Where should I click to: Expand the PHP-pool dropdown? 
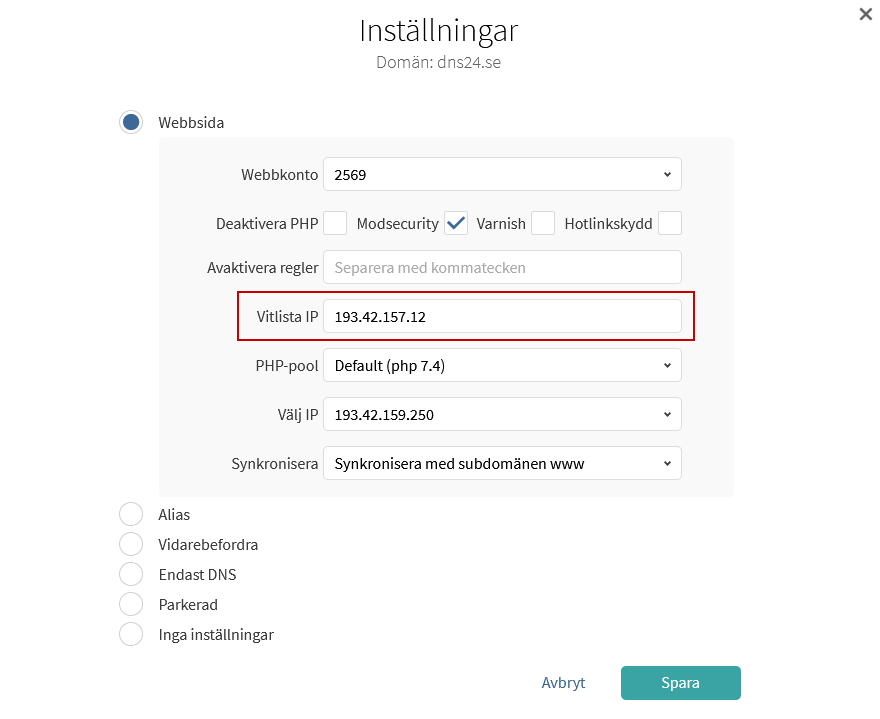coord(502,365)
